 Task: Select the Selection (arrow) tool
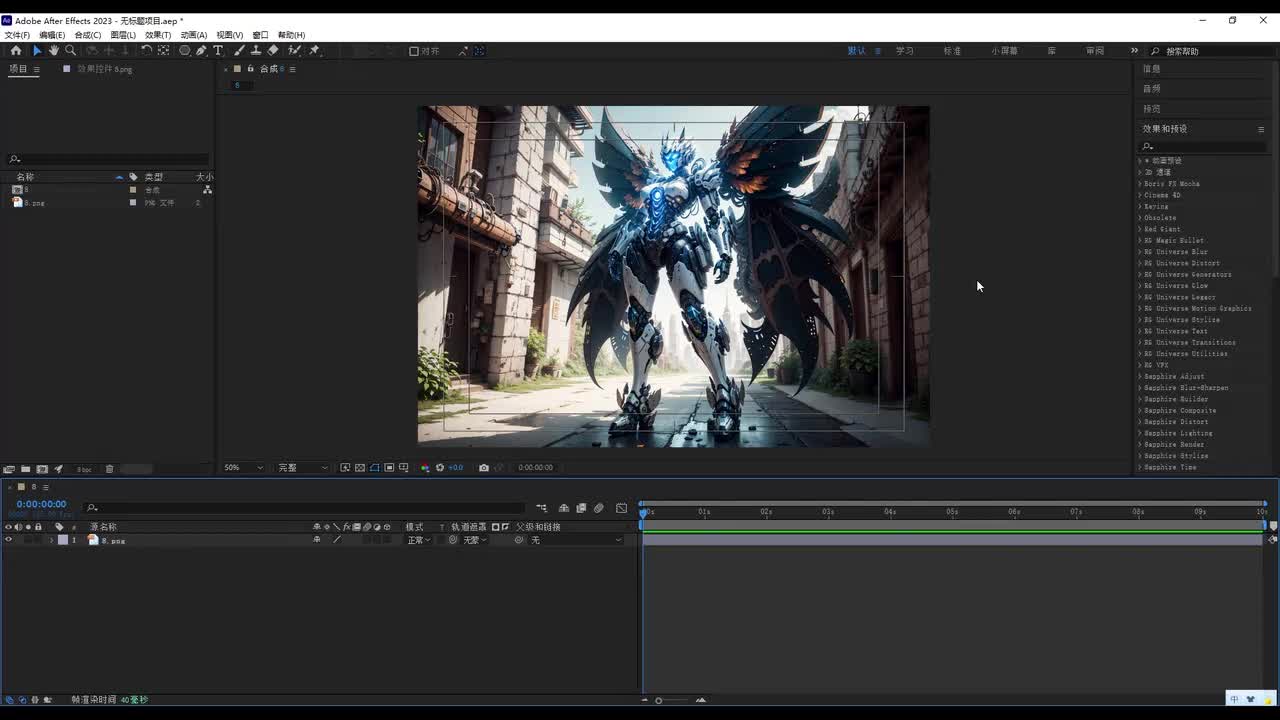tap(37, 50)
